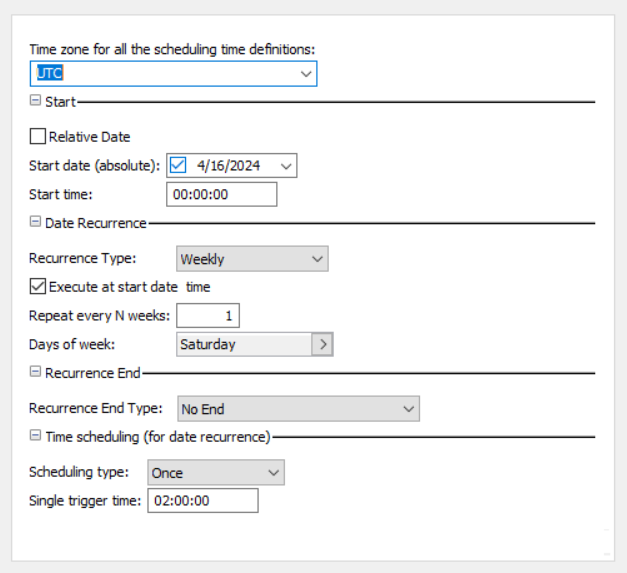The height and width of the screenshot is (573, 627).
Task: Open the Scheduling type dropdown
Action: click(x=273, y=473)
